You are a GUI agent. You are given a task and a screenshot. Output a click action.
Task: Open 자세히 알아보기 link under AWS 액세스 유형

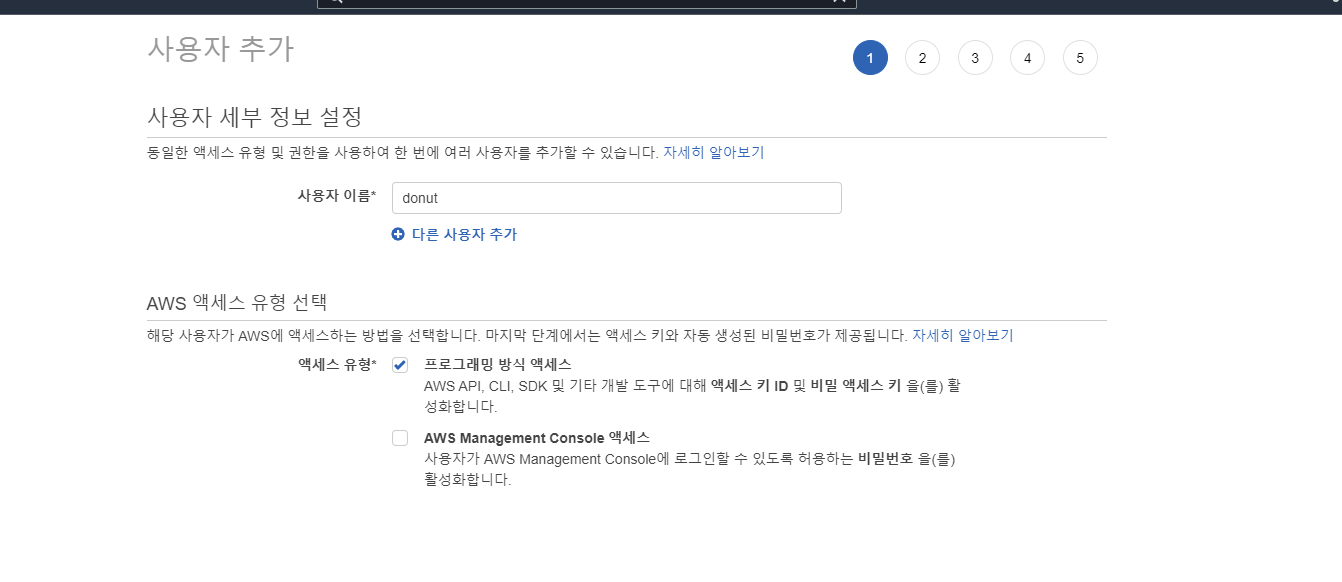[x=963, y=335]
